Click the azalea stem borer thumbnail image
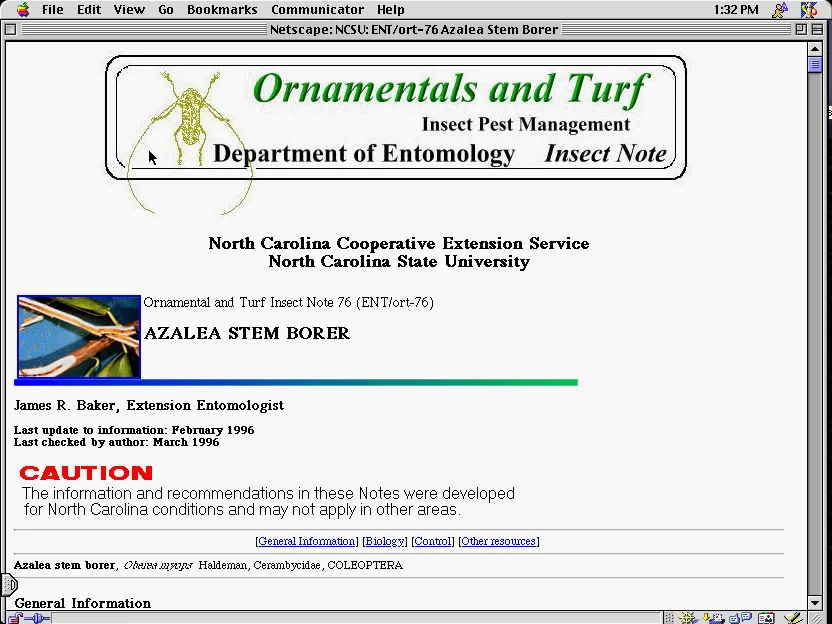The width and height of the screenshot is (832, 624). (x=79, y=336)
